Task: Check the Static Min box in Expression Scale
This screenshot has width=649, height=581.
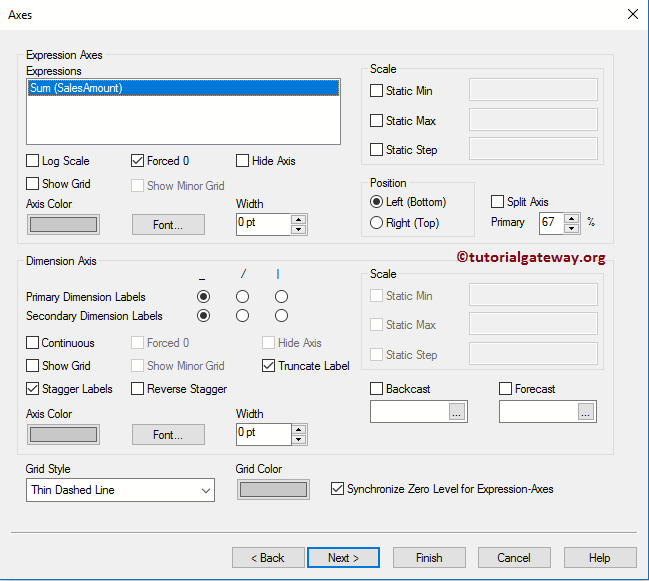Action: 376,91
